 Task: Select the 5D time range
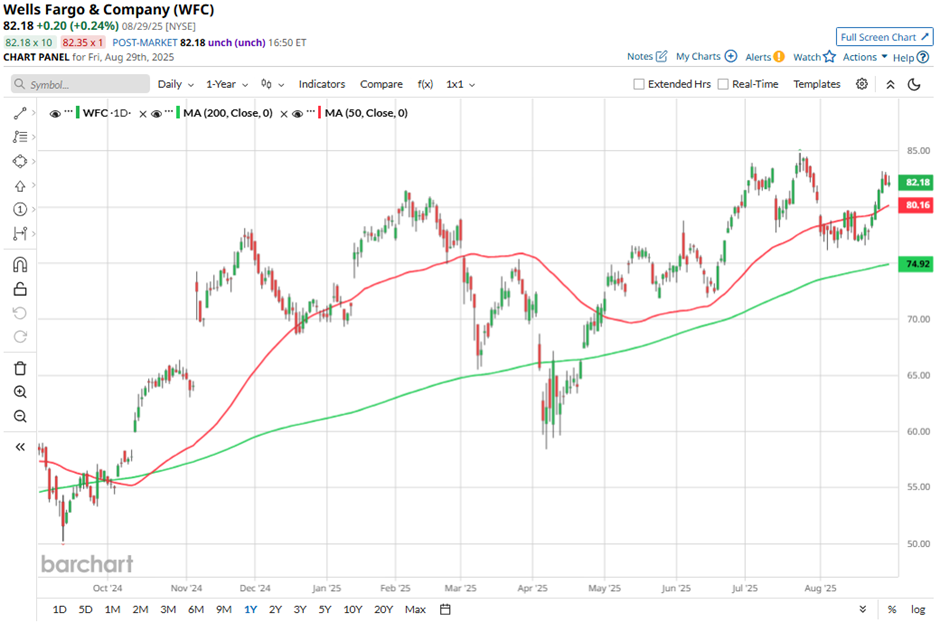pyautogui.click(x=86, y=609)
